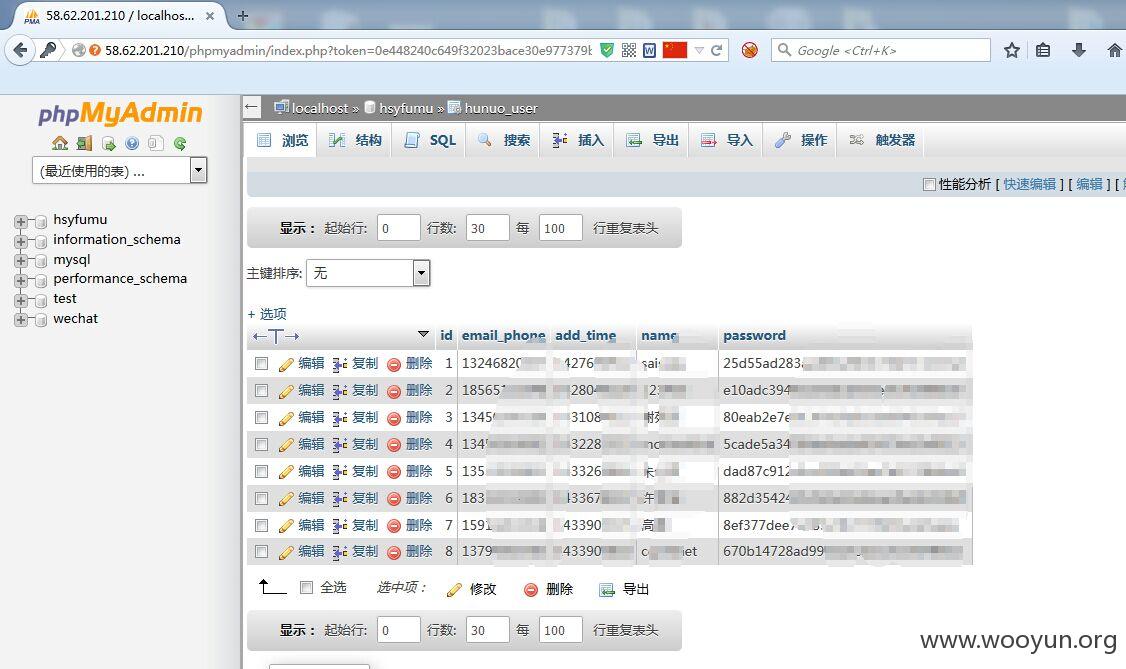Screen dimensions: 1126x669
Task: Click the red blocked-content icon
Action: pos(750,50)
